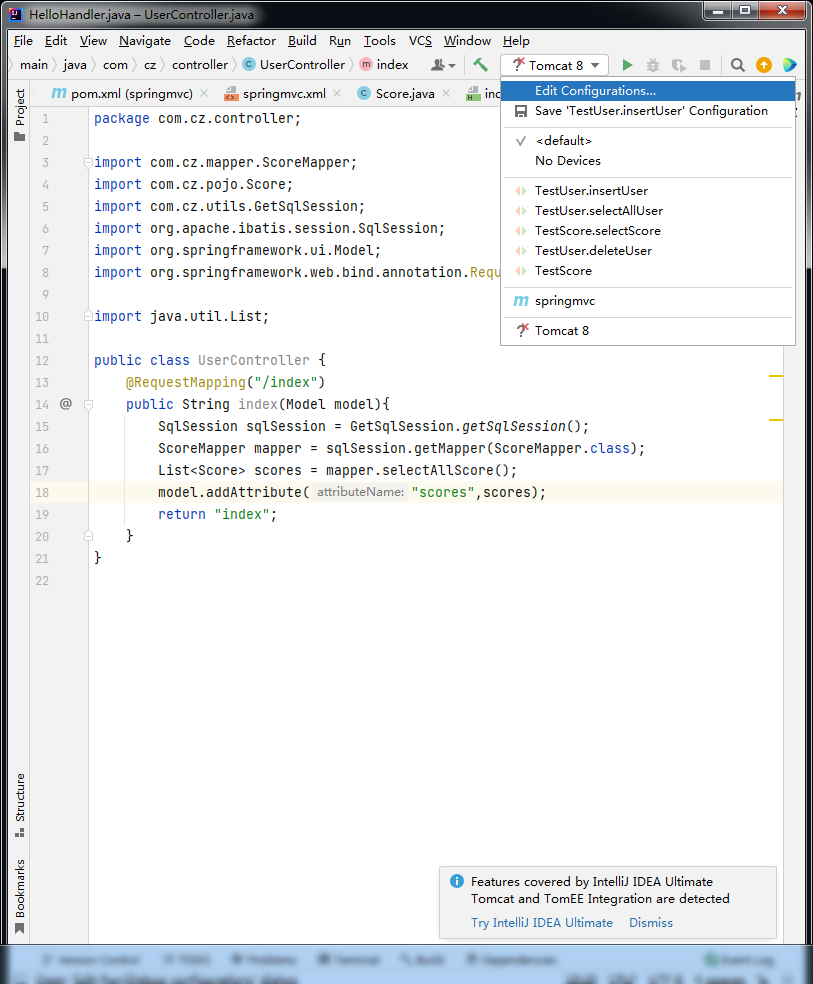Select the TestScore.selectScore run configuration

600,230
